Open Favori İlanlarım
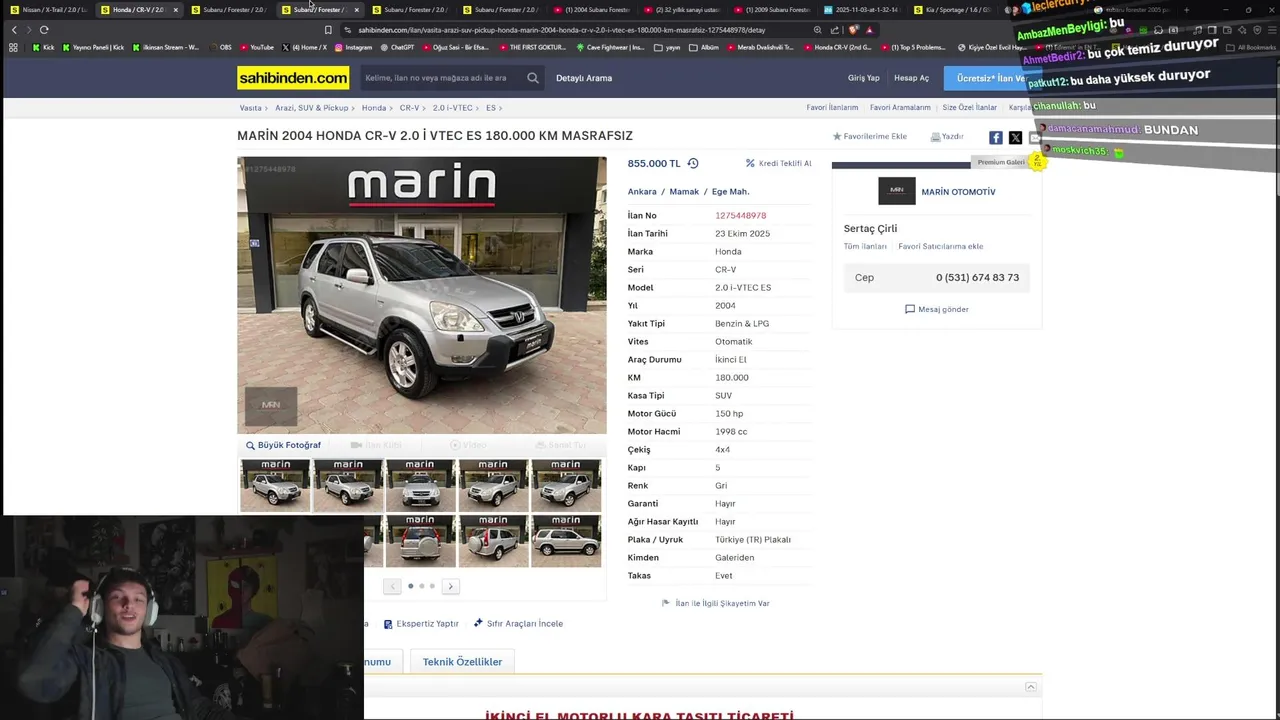Screen dimensions: 1280x720 point(832,108)
